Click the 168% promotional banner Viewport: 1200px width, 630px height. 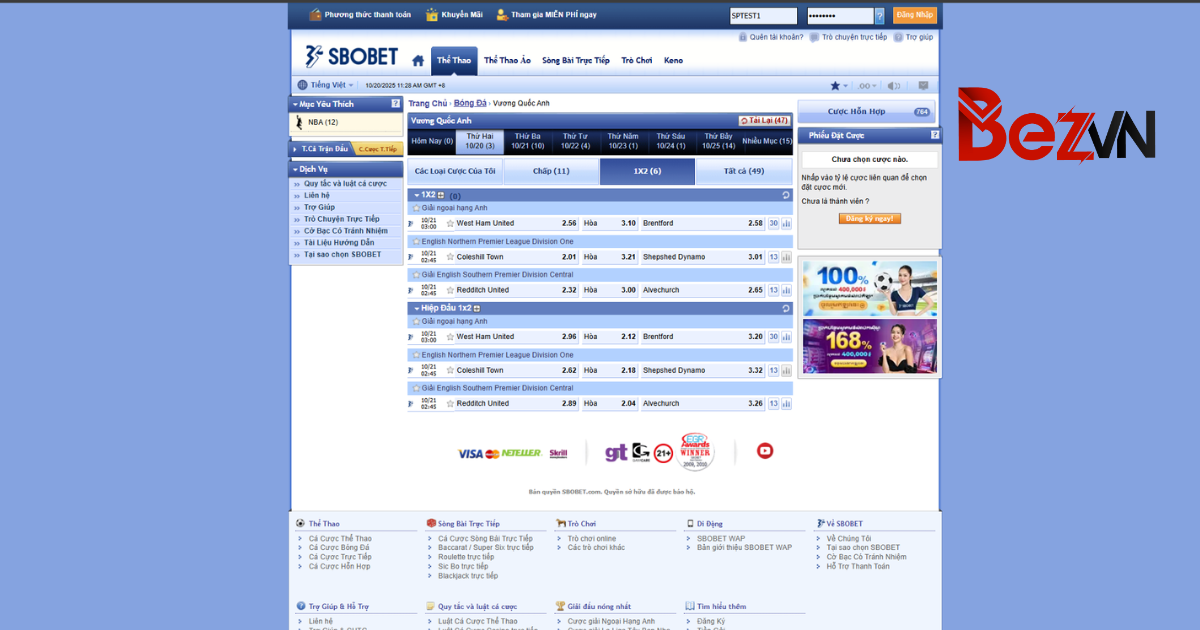pos(869,346)
